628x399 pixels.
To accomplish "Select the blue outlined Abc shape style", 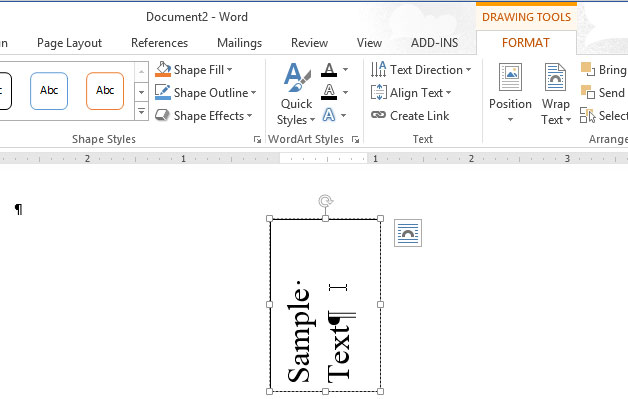I will click(49, 91).
